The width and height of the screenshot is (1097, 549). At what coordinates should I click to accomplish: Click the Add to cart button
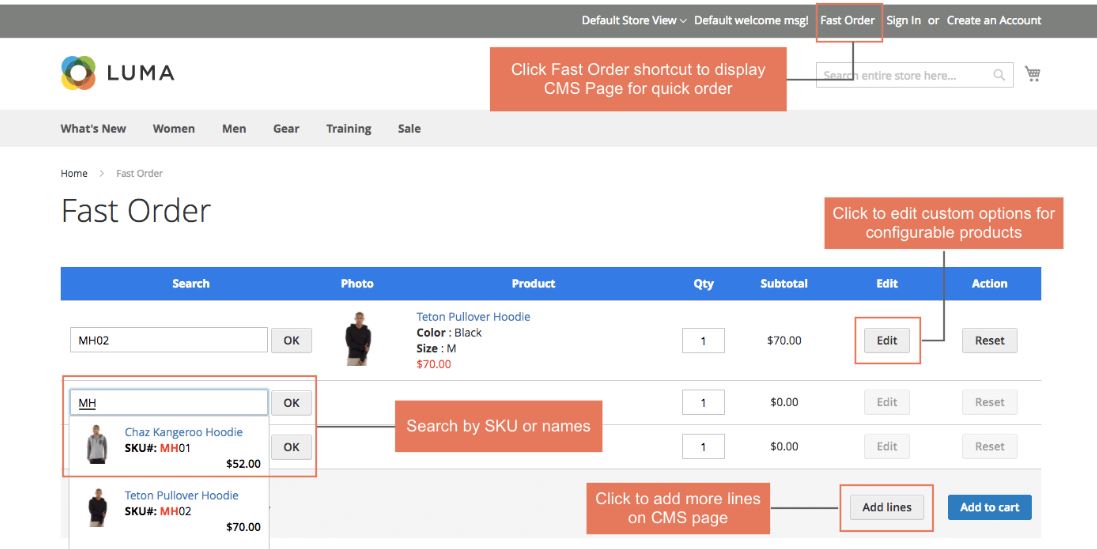click(989, 507)
